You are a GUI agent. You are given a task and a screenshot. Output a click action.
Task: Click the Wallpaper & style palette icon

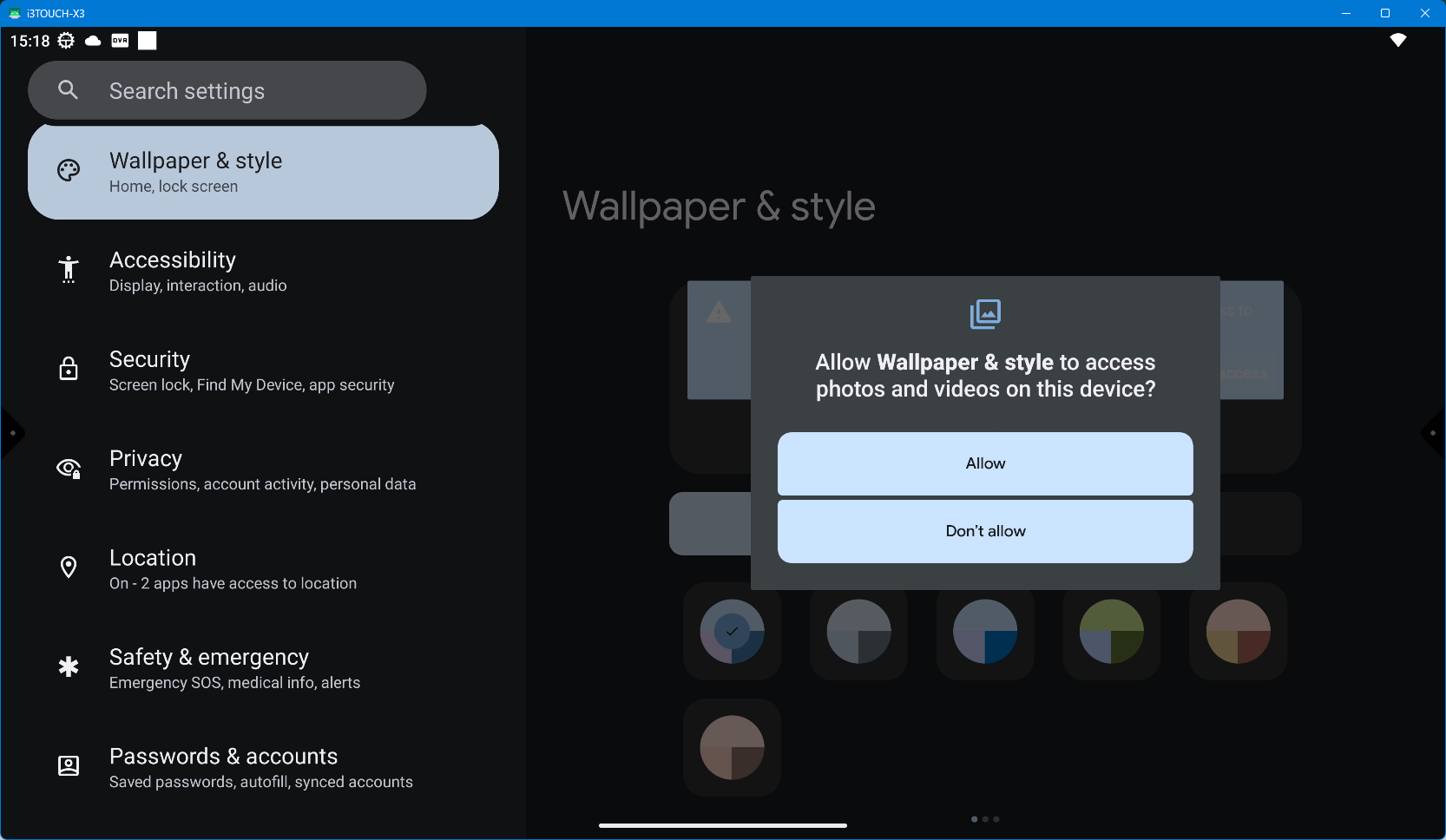click(69, 171)
